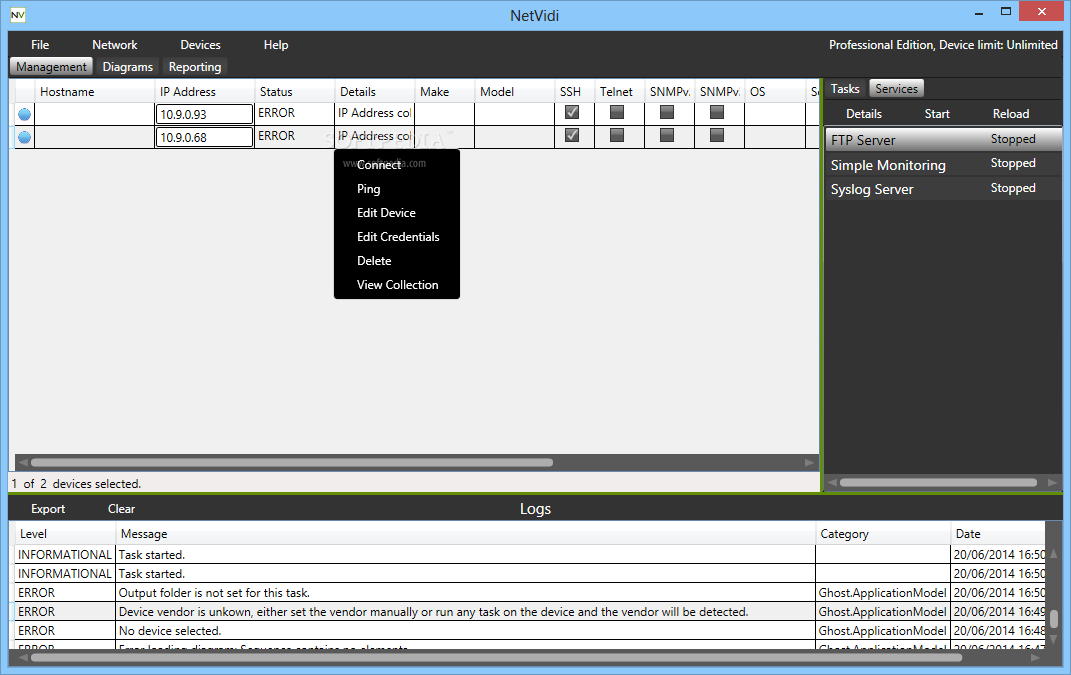Click the NetVidi NV app icon
The width and height of the screenshot is (1071, 675).
[x=18, y=15]
